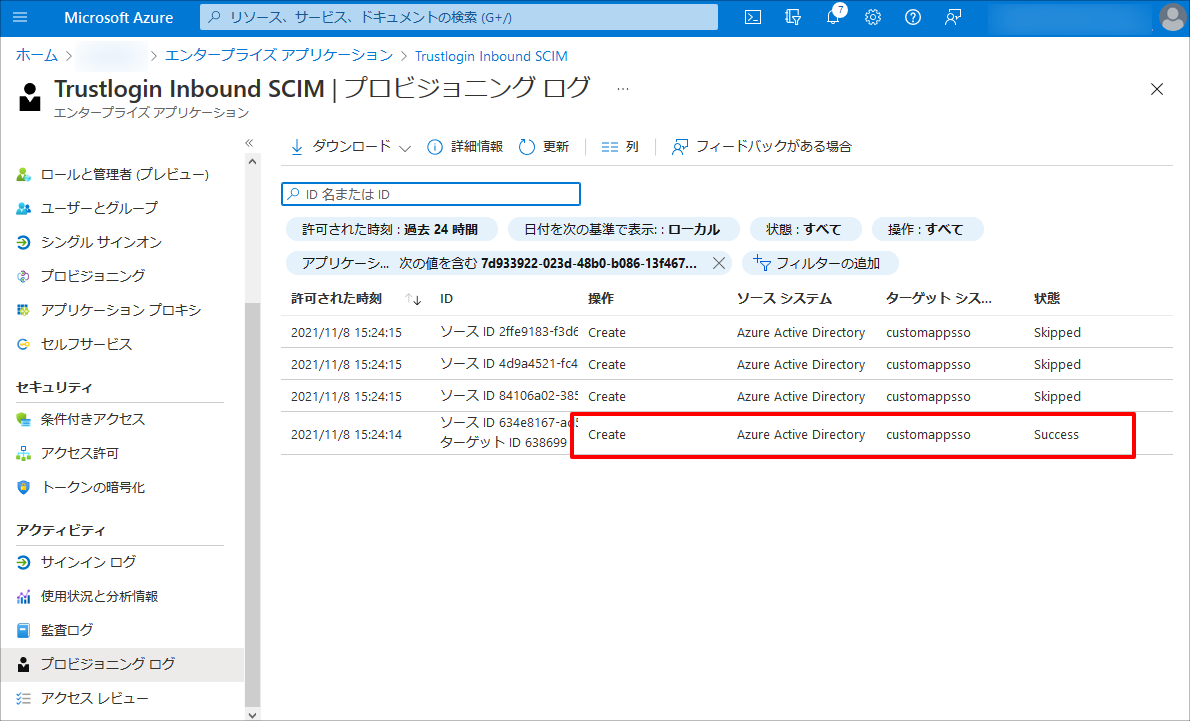
Task: Go to the ホーム breadcrumb
Action: [36, 55]
